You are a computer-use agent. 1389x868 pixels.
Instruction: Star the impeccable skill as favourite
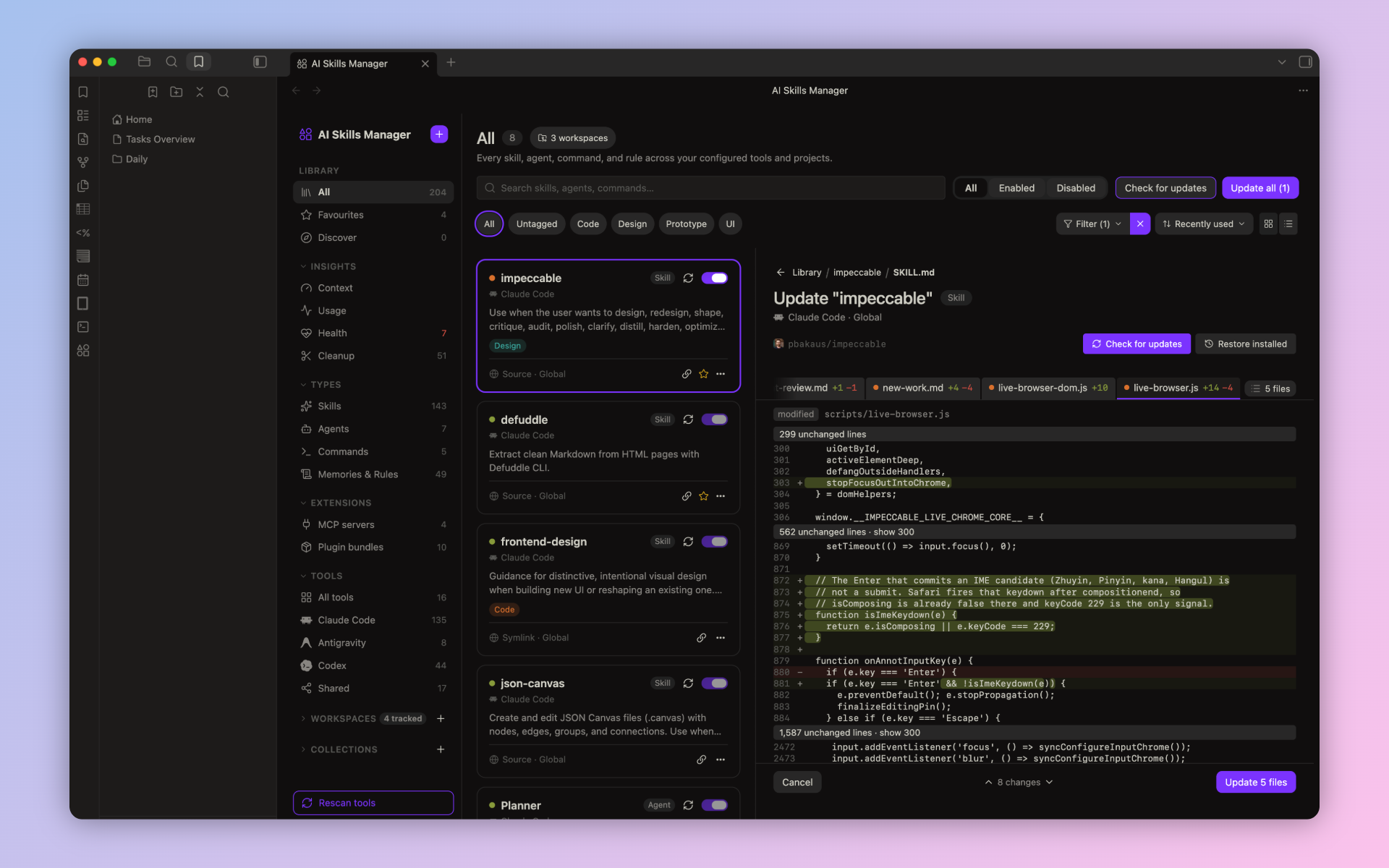click(x=703, y=374)
